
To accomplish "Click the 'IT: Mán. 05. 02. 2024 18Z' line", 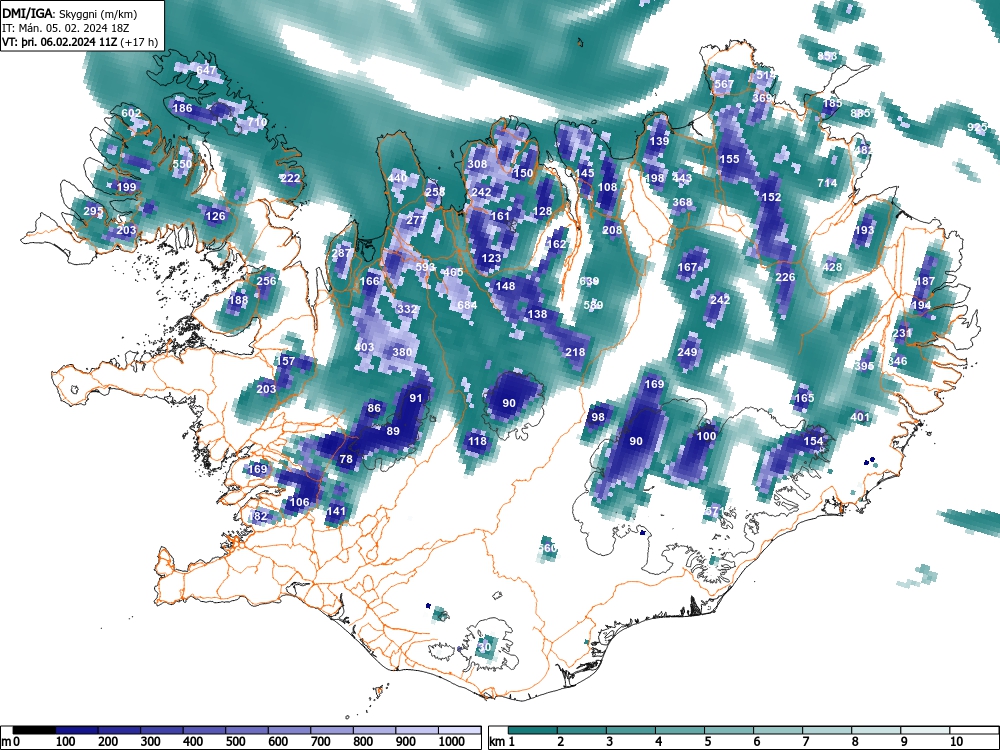I will [x=66, y=28].
